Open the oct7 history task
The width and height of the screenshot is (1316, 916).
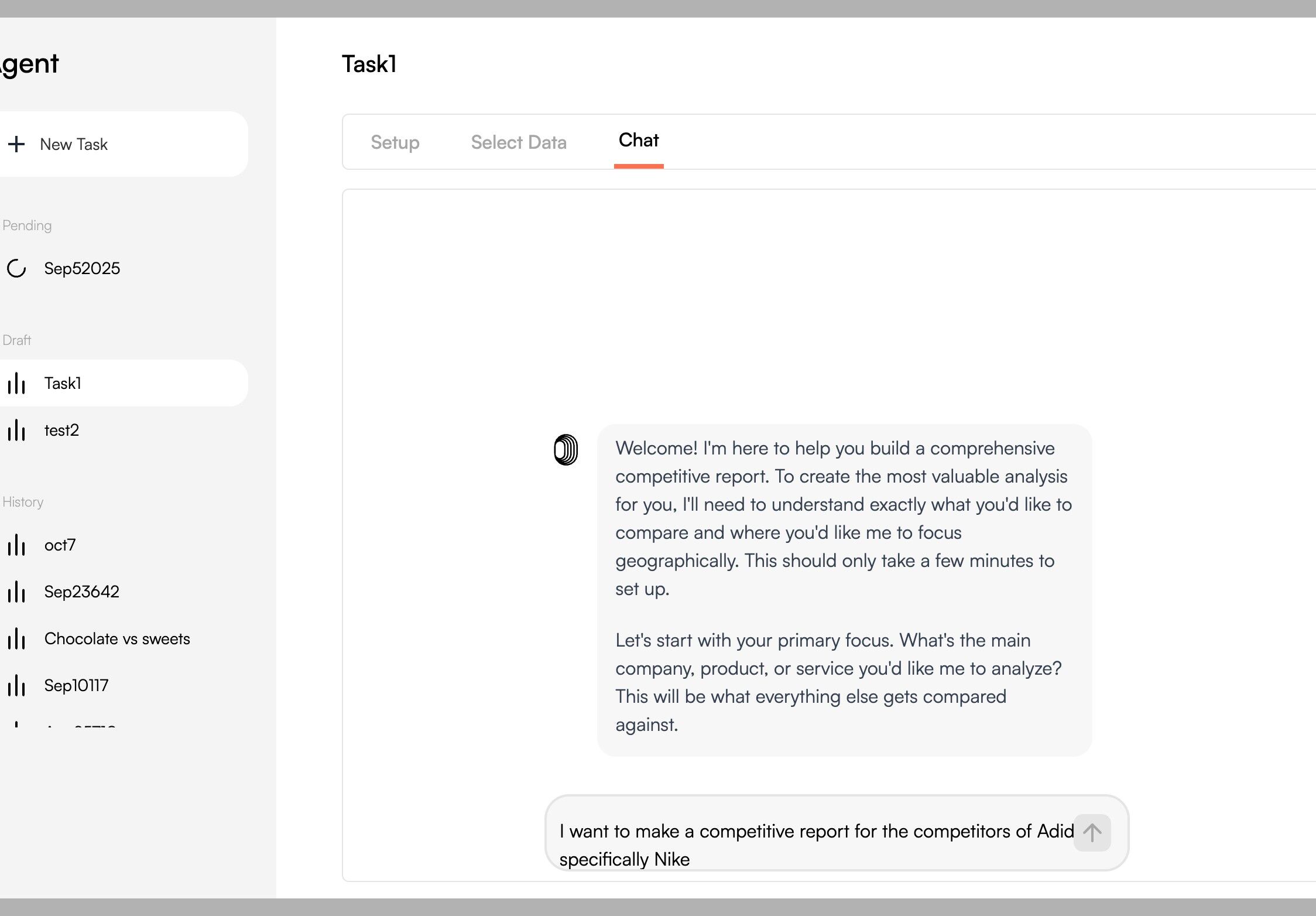click(x=60, y=545)
